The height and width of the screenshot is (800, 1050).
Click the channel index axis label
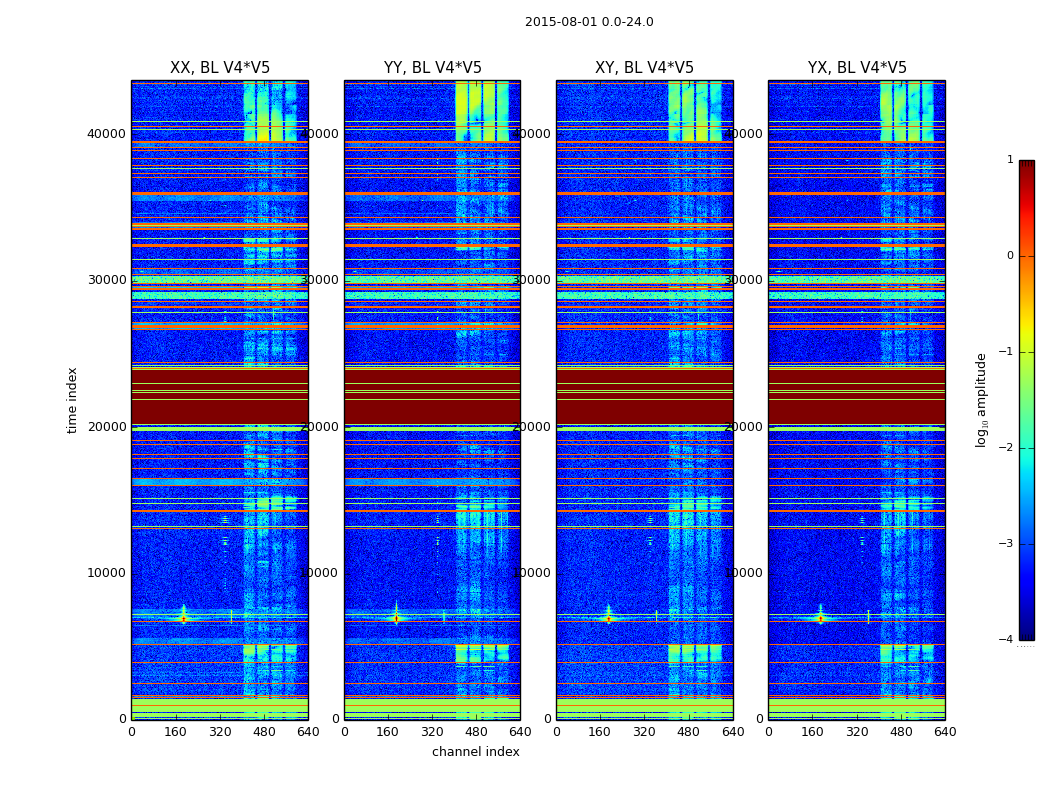click(475, 752)
